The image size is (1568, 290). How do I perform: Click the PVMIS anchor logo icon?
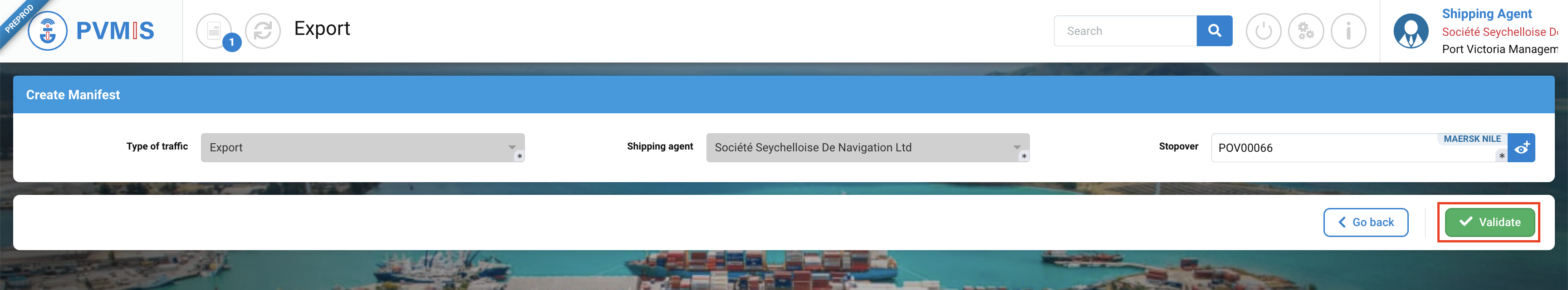click(48, 30)
